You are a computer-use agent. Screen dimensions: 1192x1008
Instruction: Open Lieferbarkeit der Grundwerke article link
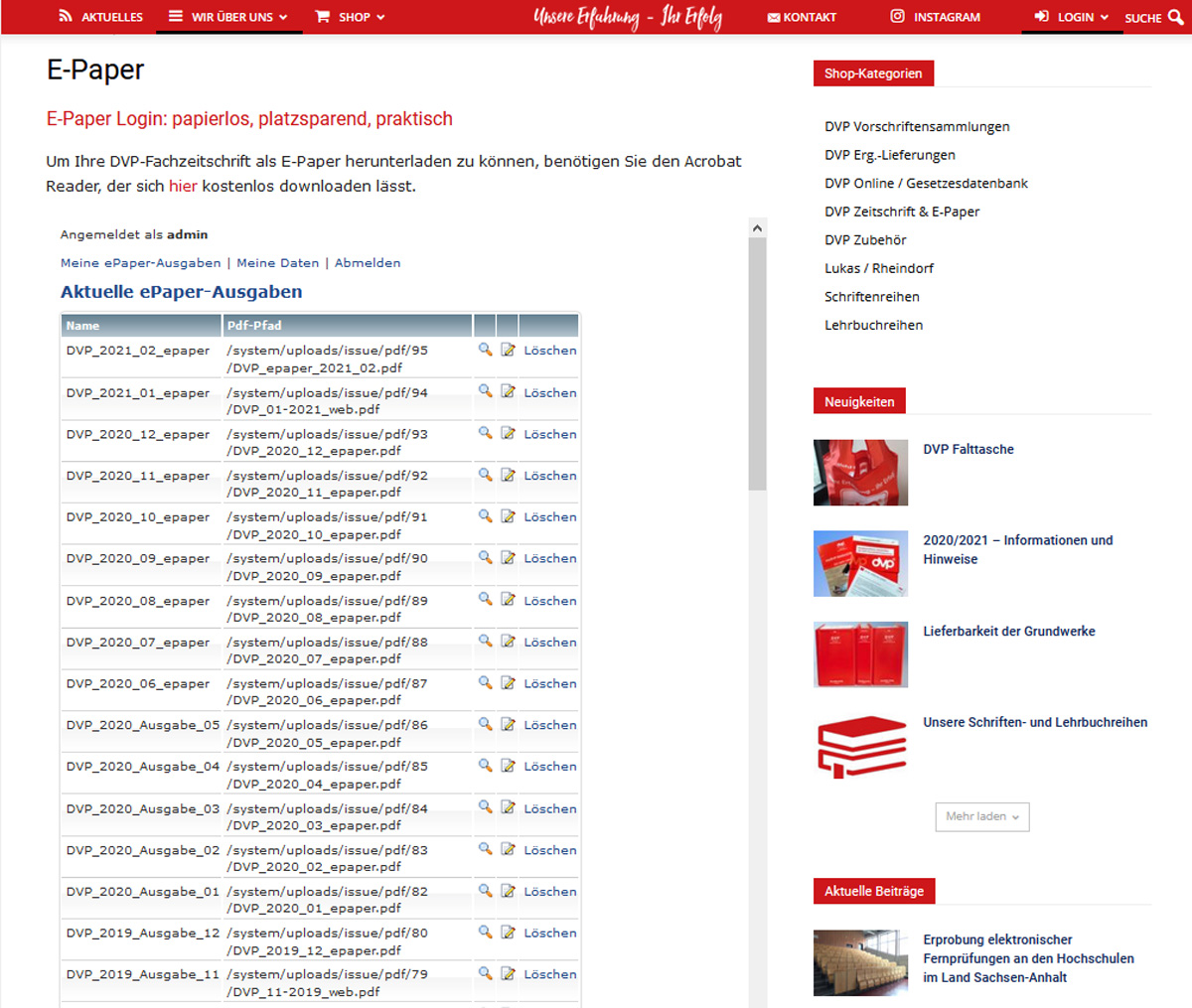[1009, 632]
